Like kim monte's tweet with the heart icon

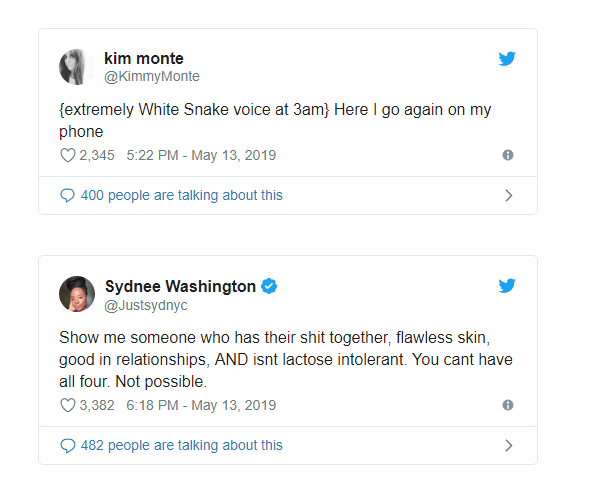coord(68,155)
